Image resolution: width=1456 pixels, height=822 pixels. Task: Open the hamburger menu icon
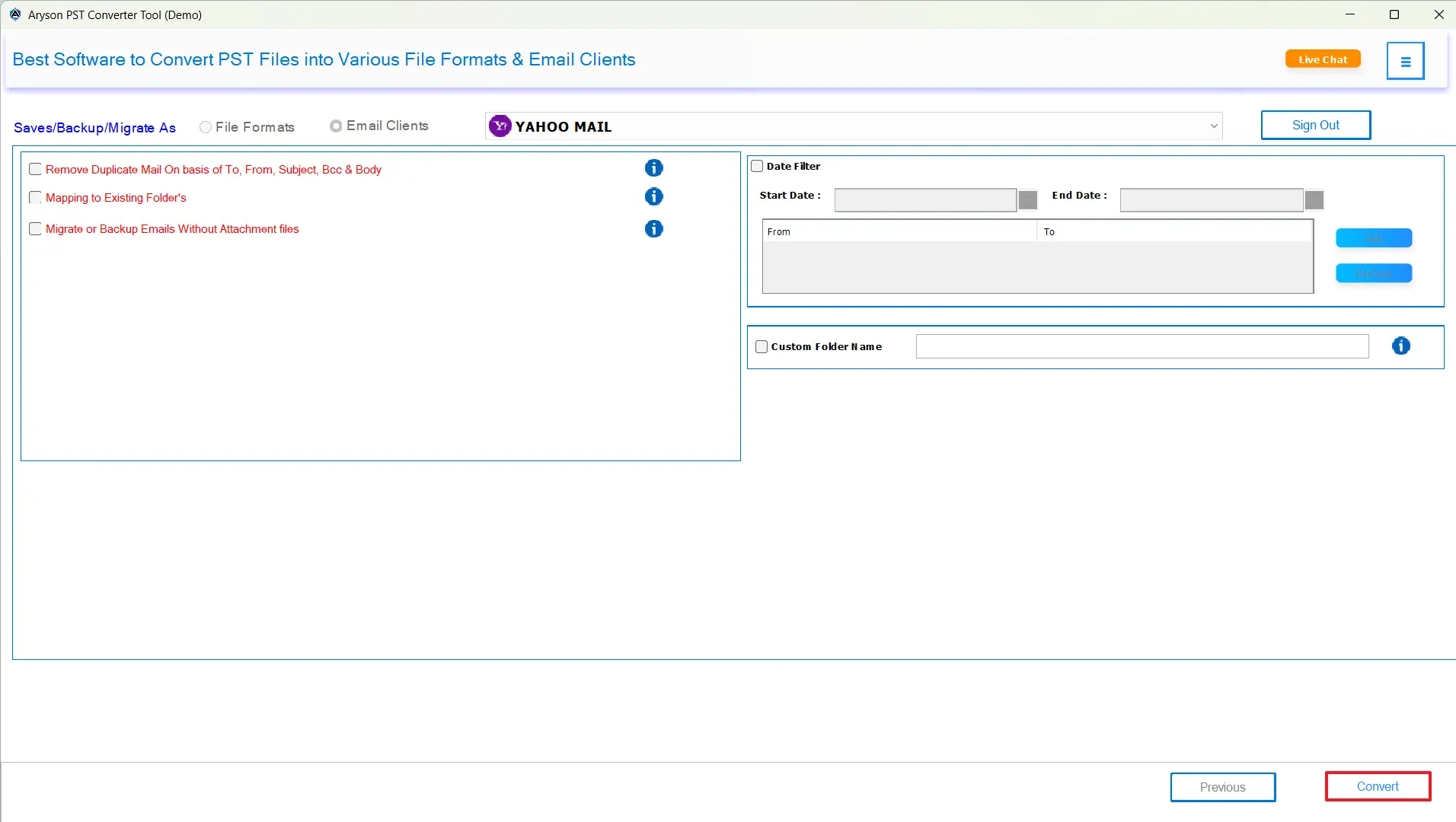pos(1405,61)
